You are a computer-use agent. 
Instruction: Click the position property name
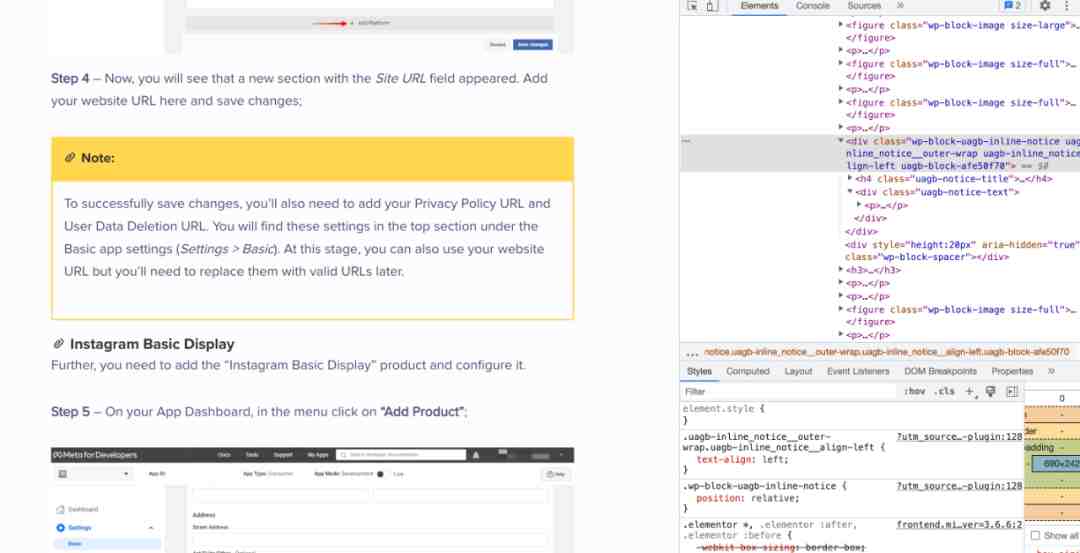pos(716,498)
